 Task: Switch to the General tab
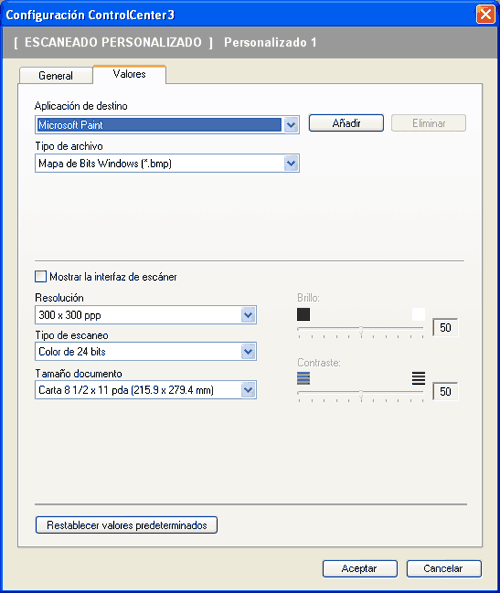coord(56,75)
